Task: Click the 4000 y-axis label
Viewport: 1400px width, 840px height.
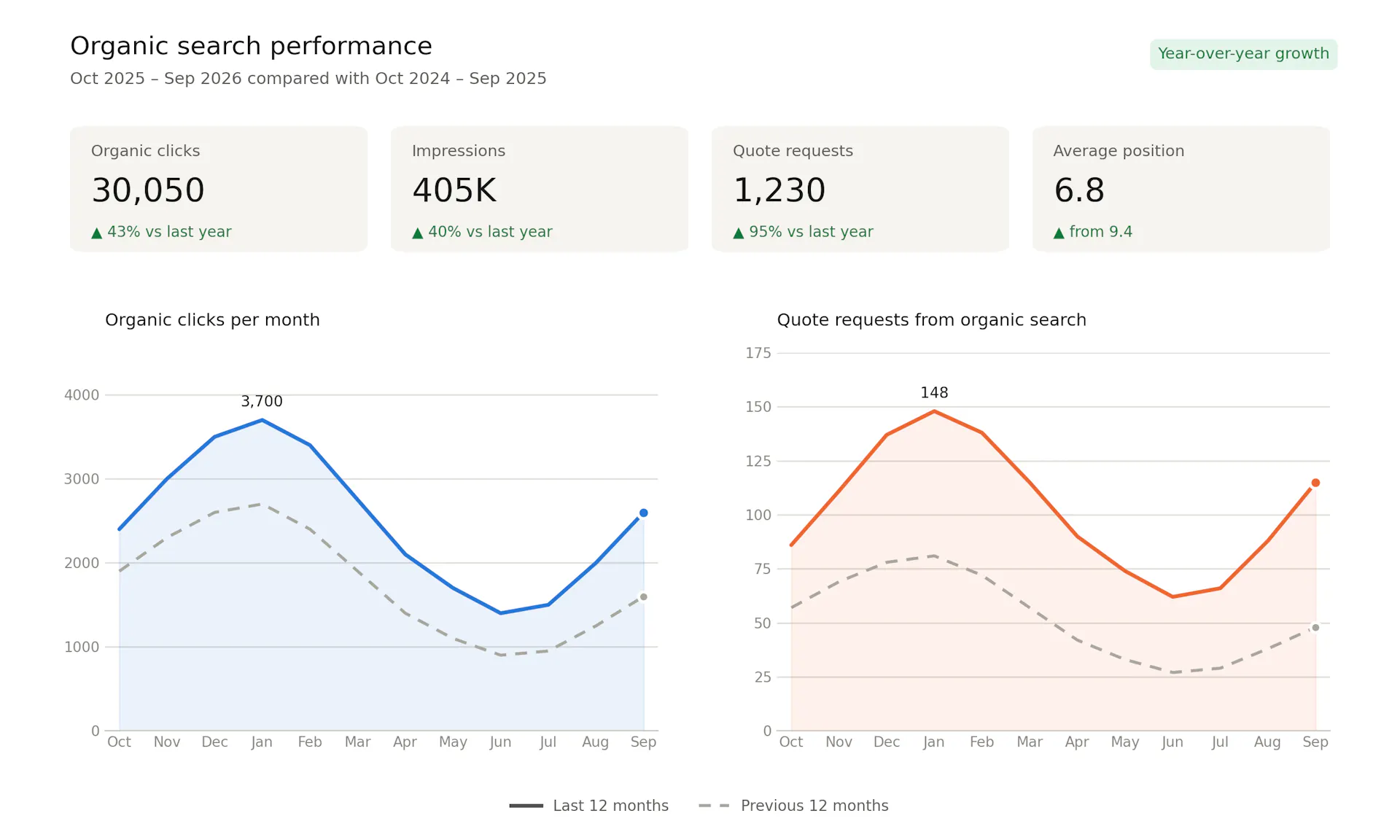Action: pos(82,395)
